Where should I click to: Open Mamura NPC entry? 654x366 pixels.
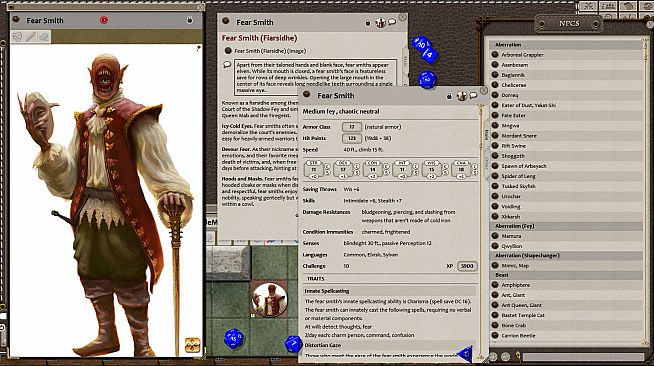511,236
